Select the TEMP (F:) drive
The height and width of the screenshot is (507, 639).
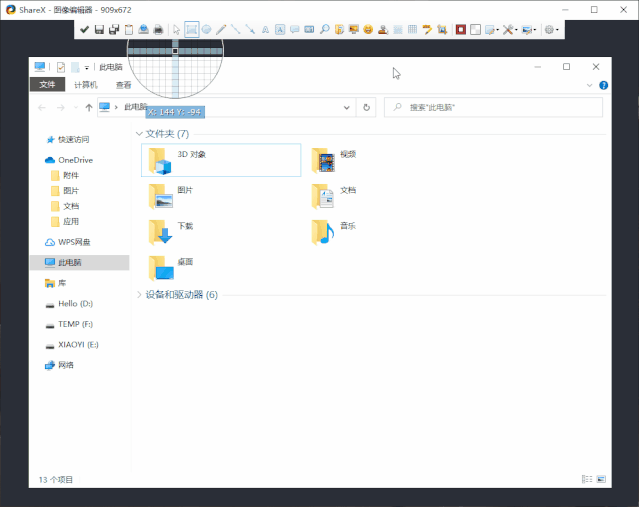(x=75, y=324)
